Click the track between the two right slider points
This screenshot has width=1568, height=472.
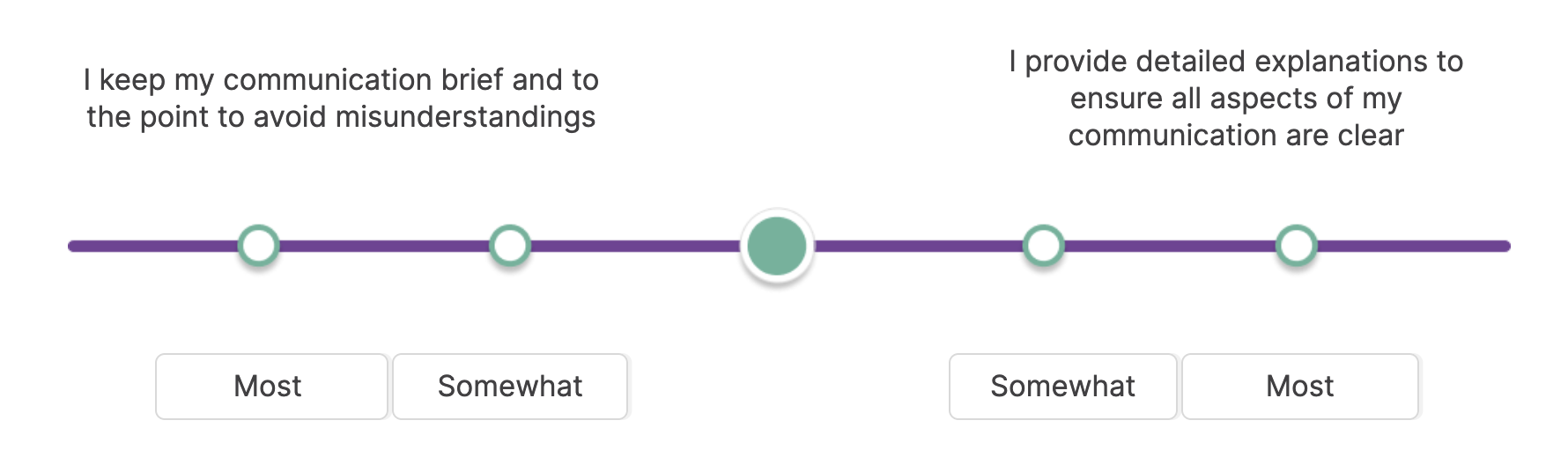[1170, 246]
